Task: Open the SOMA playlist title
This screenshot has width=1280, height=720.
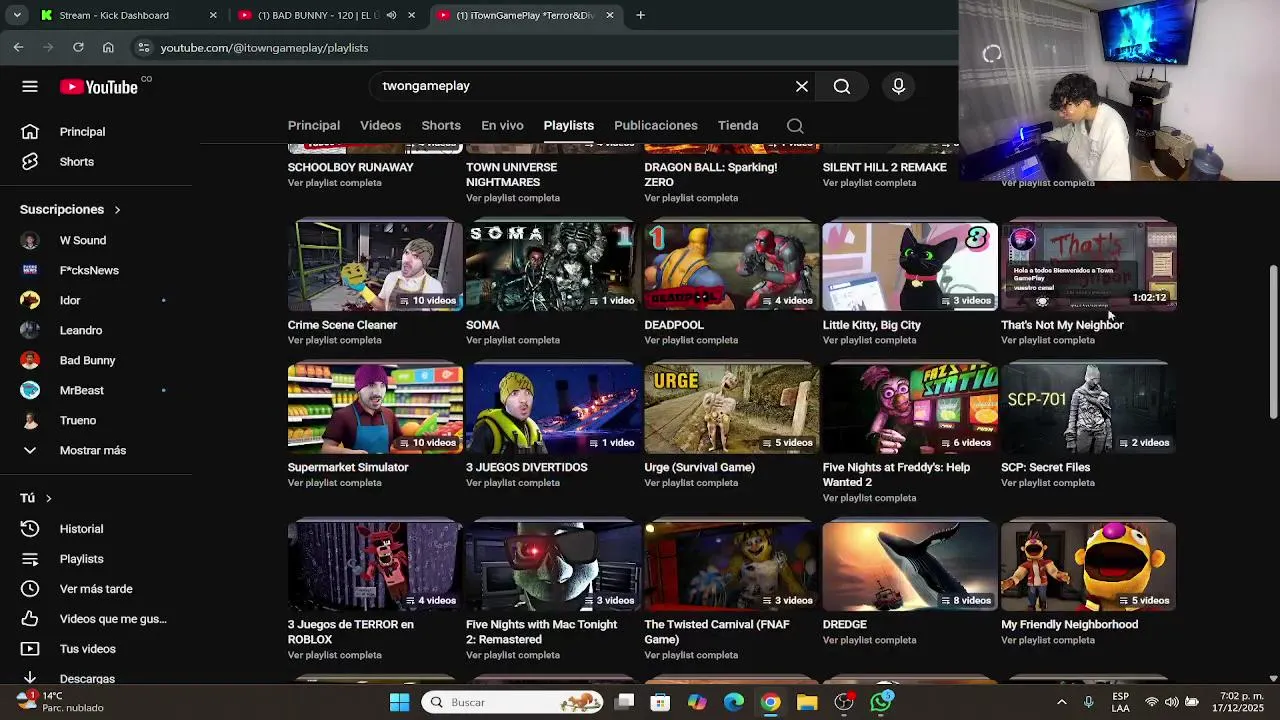Action: coord(483,325)
